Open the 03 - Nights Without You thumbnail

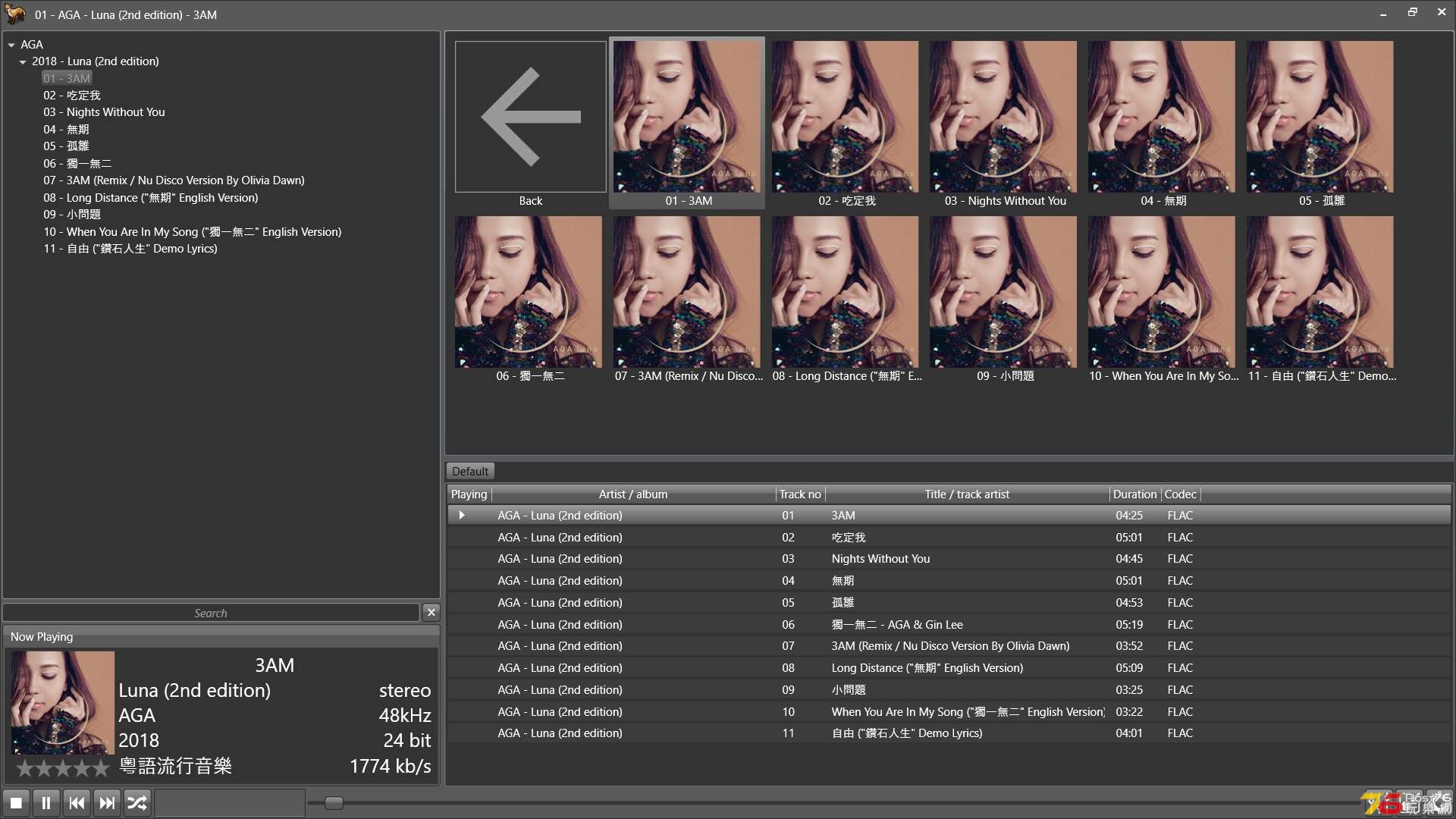1003,117
